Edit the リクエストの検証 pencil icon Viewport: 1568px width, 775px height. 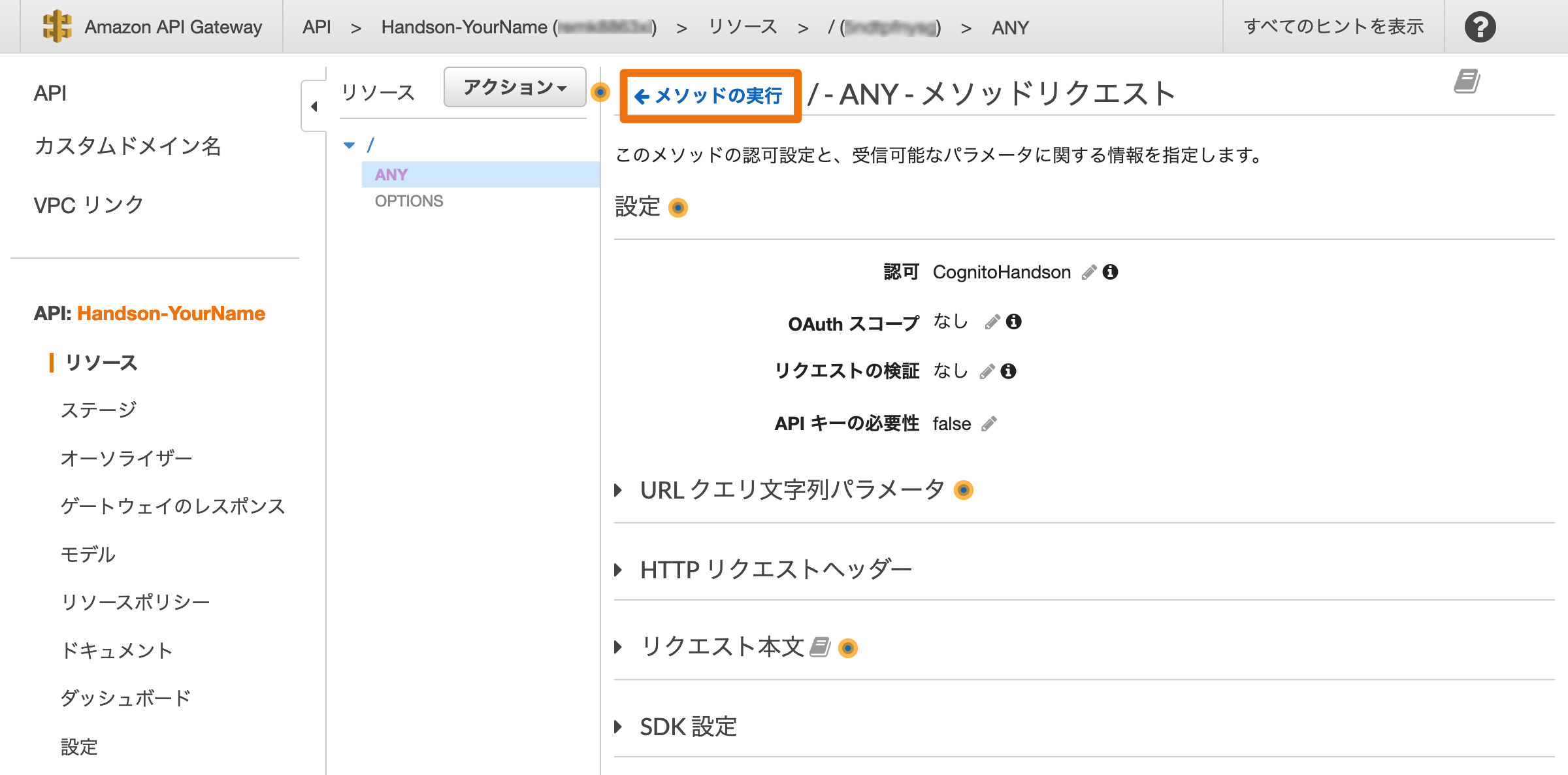(x=987, y=371)
